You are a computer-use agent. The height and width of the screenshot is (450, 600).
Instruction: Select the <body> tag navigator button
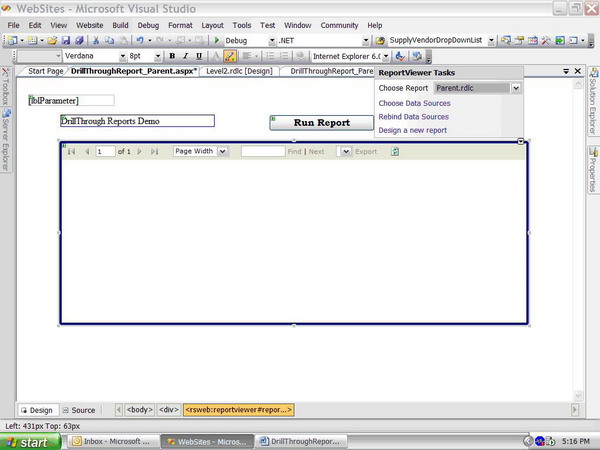click(x=140, y=410)
